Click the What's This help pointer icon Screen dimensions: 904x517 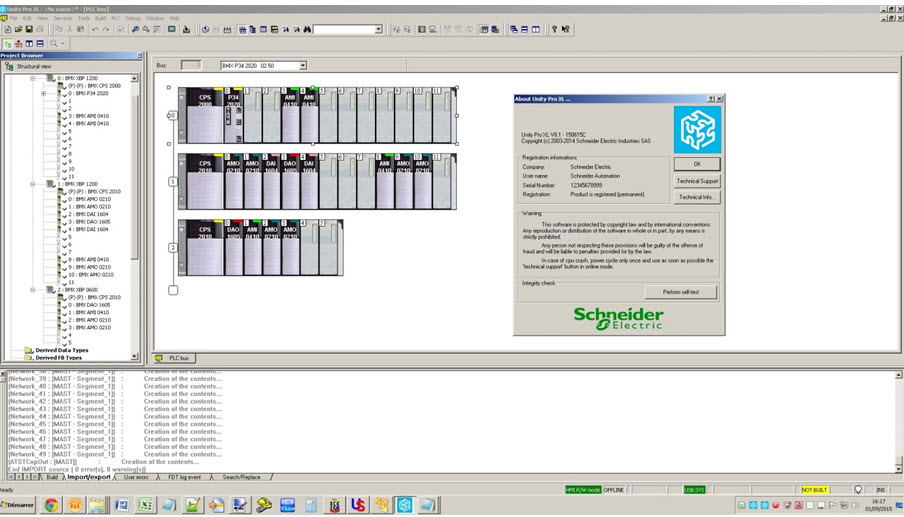(x=566, y=29)
